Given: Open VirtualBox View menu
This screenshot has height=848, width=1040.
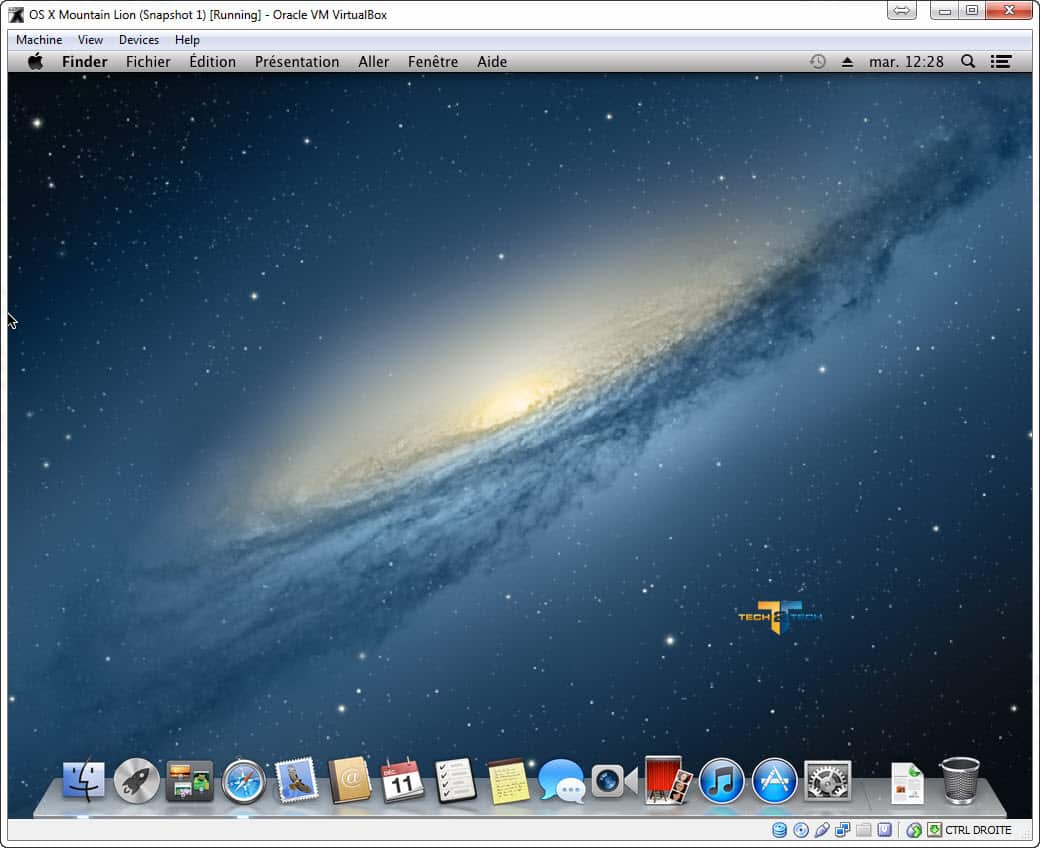Looking at the screenshot, I should [90, 40].
